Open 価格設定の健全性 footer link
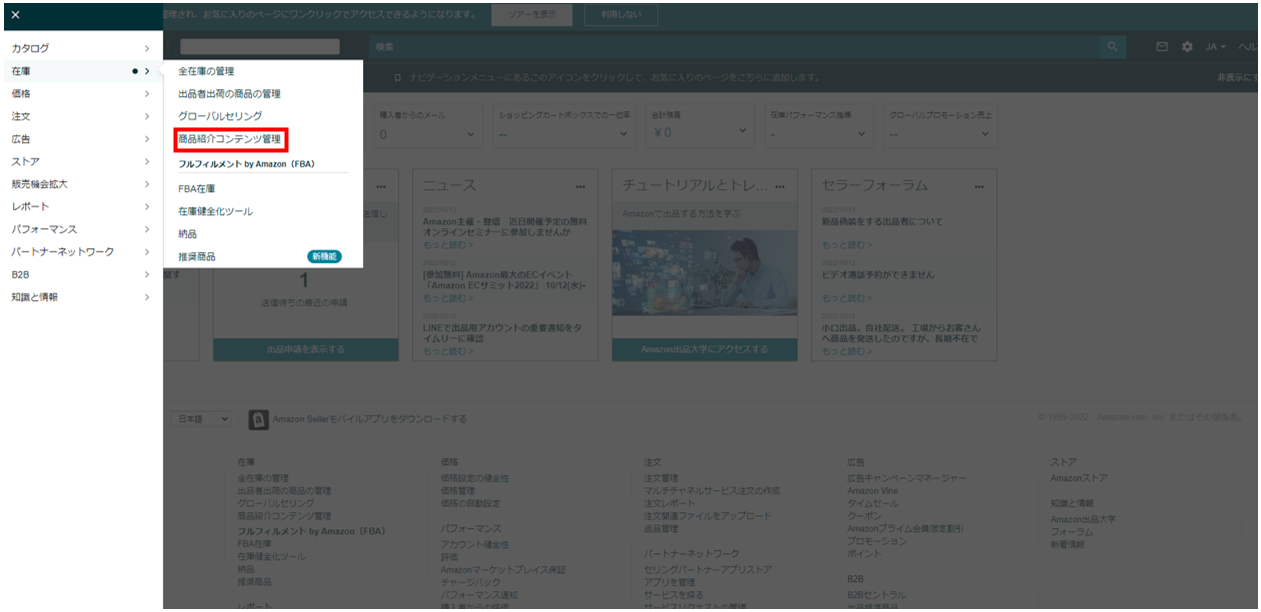 click(x=475, y=478)
